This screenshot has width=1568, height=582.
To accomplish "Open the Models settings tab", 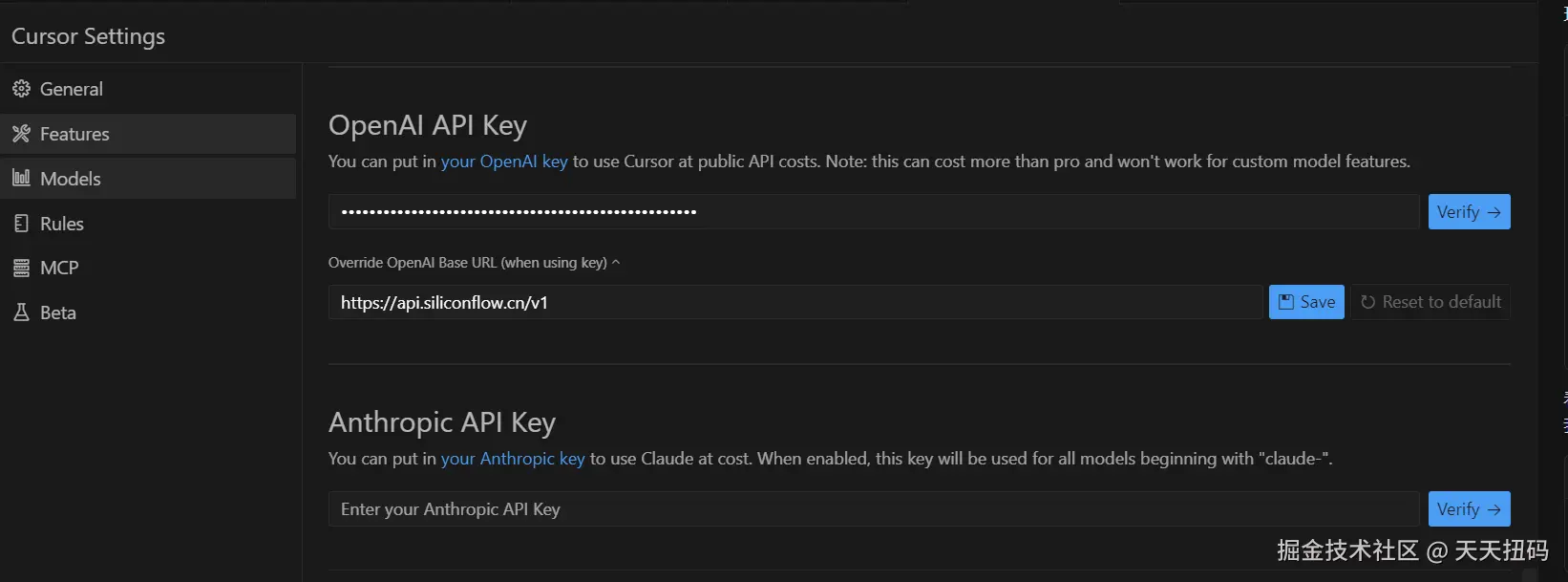I will click(71, 179).
